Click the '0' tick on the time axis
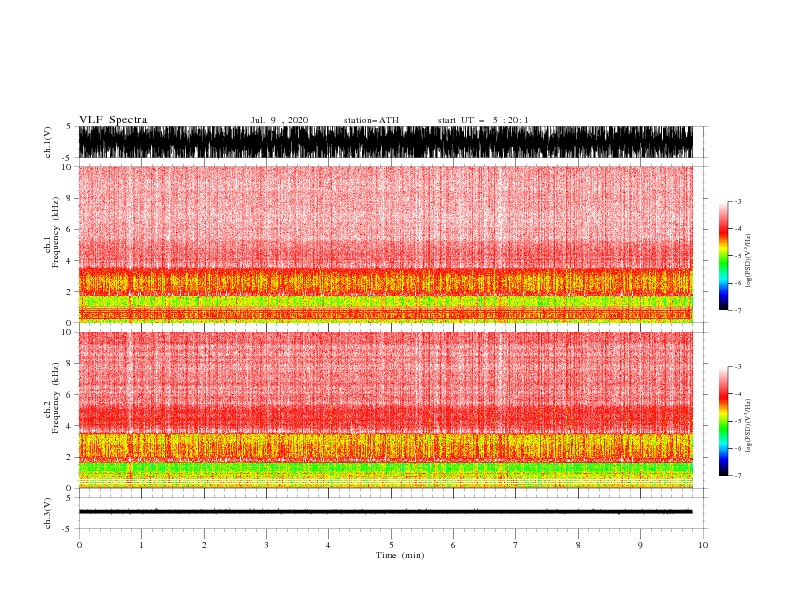The image size is (792, 612). pyautogui.click(x=79, y=545)
